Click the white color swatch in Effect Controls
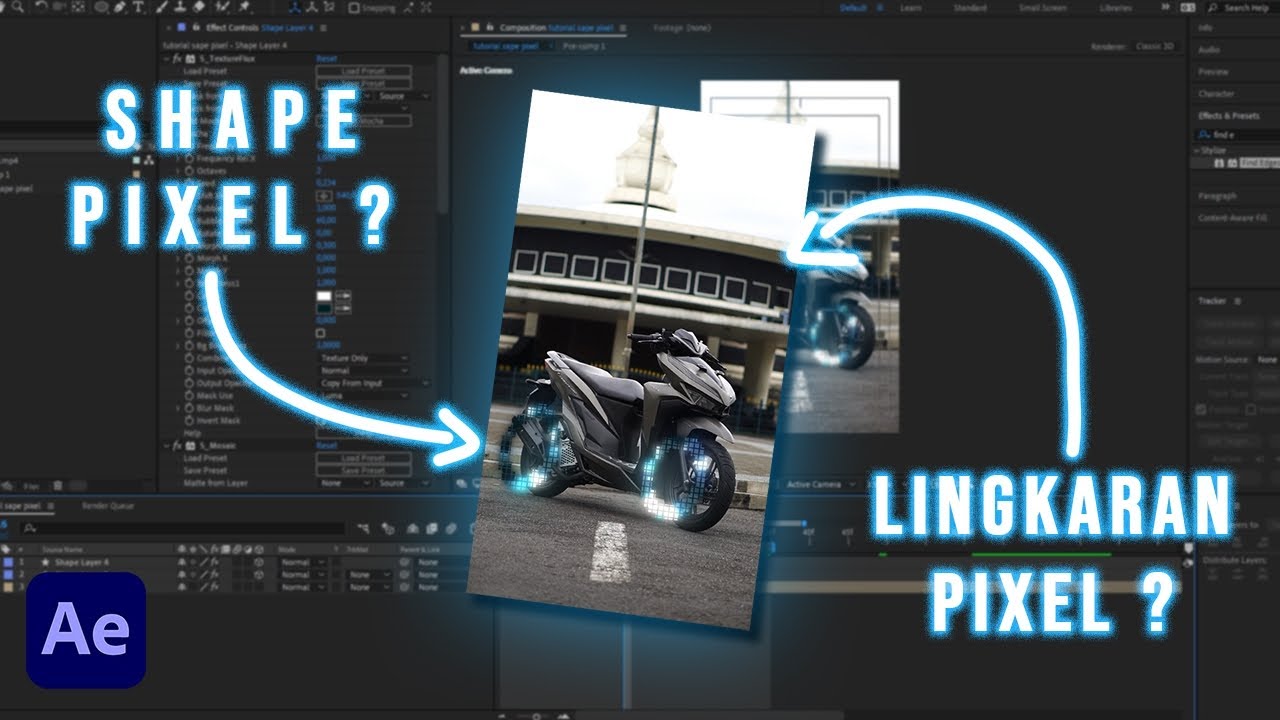This screenshot has height=720, width=1280. pos(324,296)
